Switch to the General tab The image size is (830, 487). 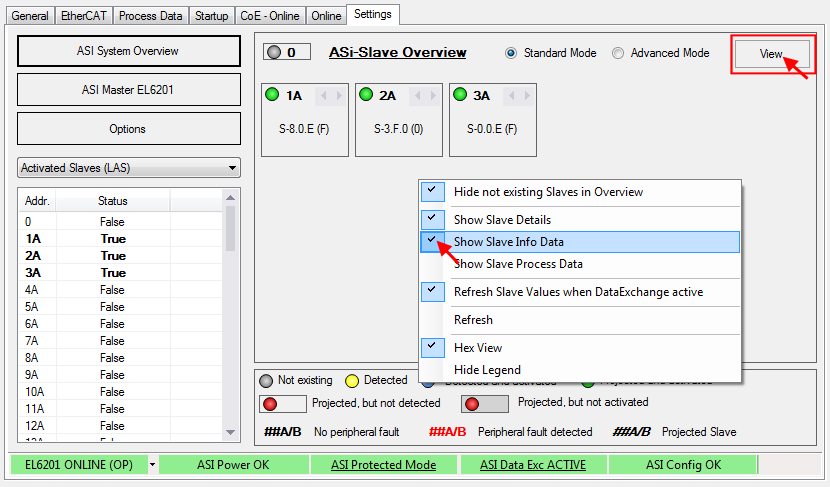tap(30, 16)
